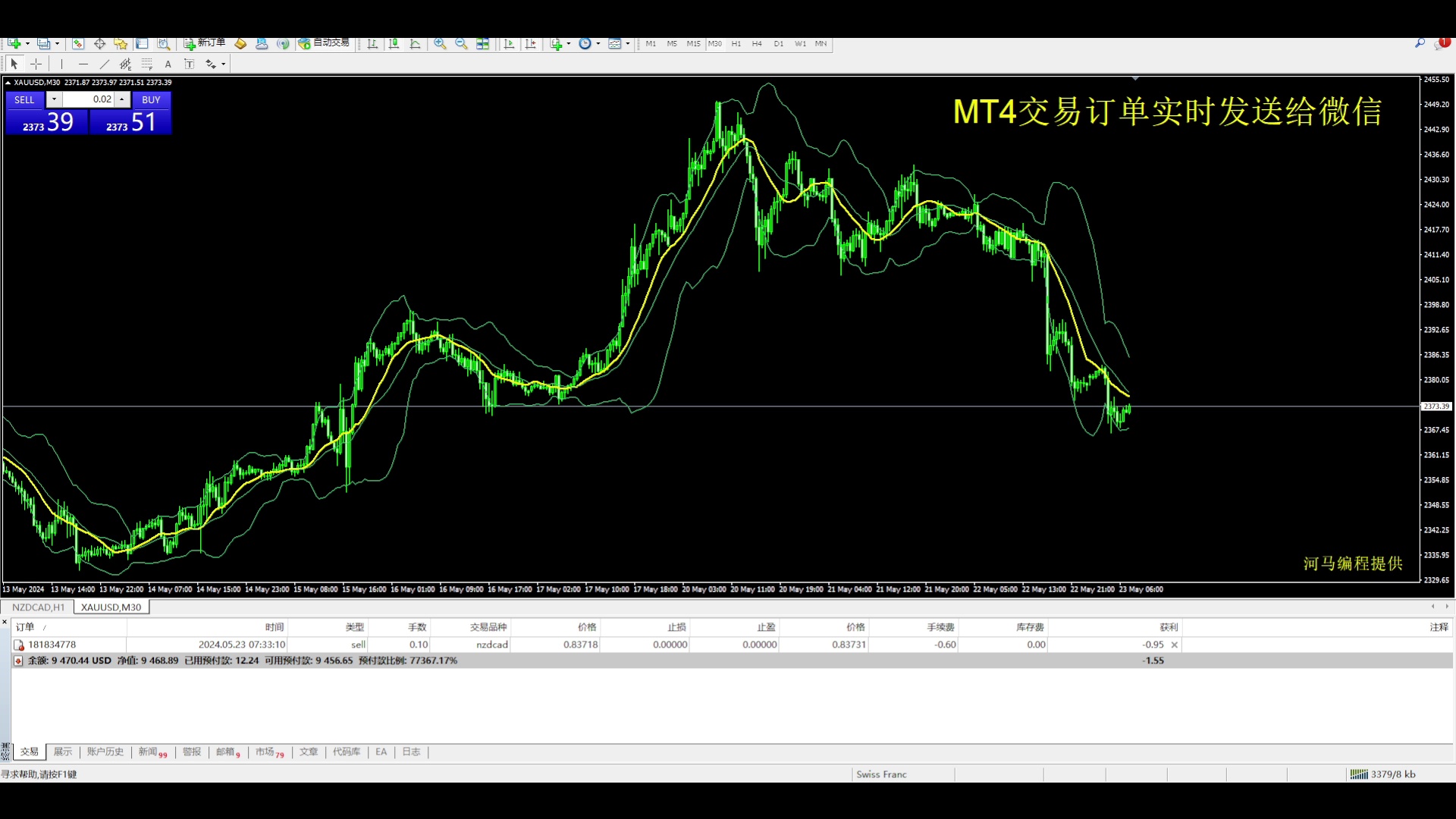
Task: Click the search magnifier icon
Action: click(1420, 44)
